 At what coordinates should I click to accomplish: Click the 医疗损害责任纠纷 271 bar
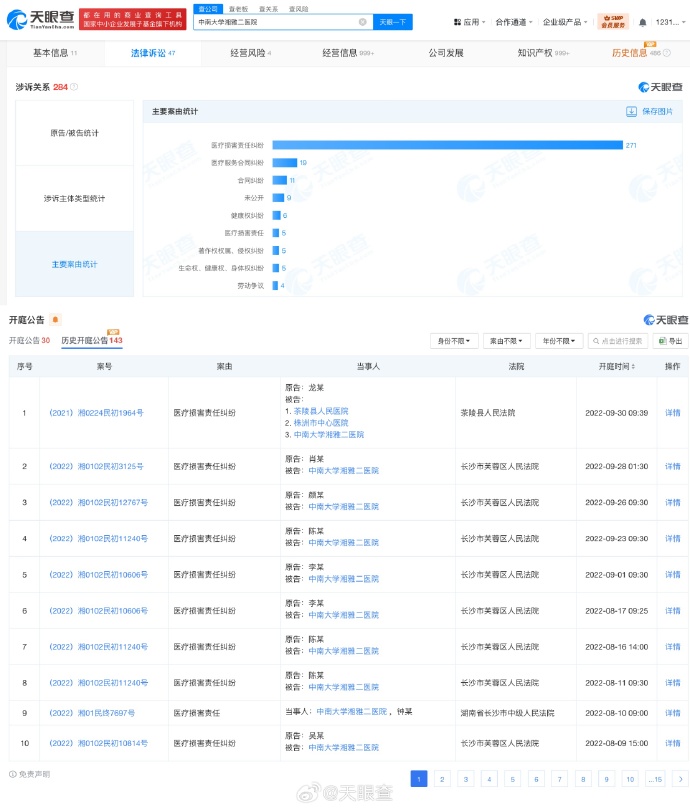coord(447,145)
